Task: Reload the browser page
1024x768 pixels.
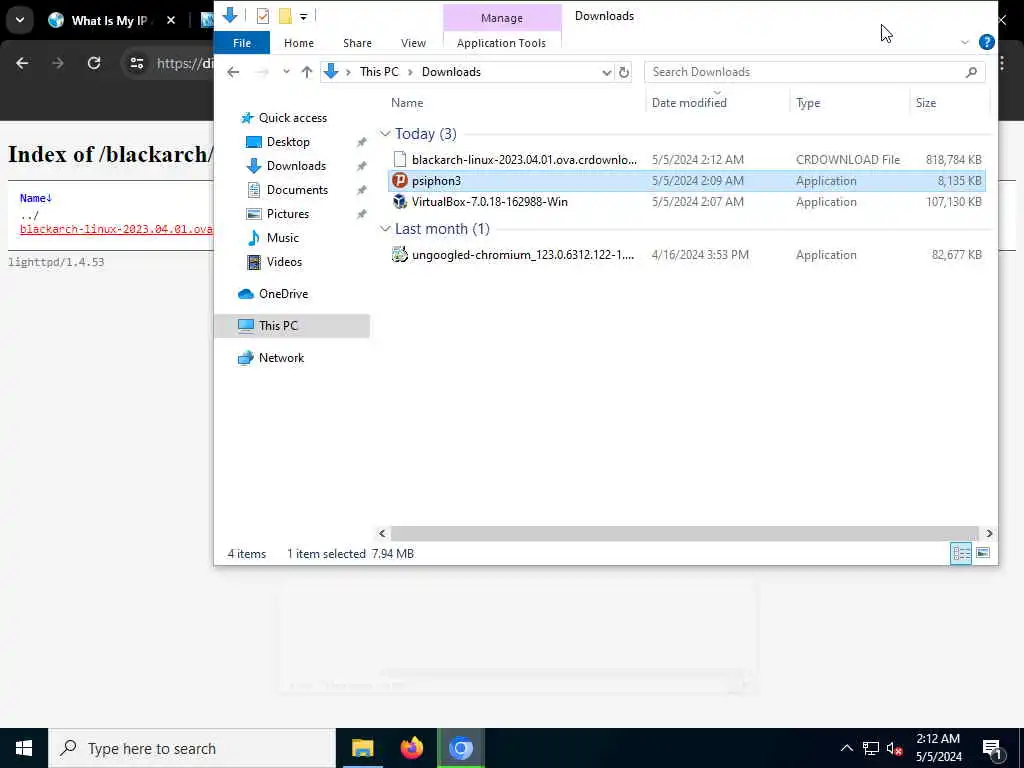Action: click(94, 63)
